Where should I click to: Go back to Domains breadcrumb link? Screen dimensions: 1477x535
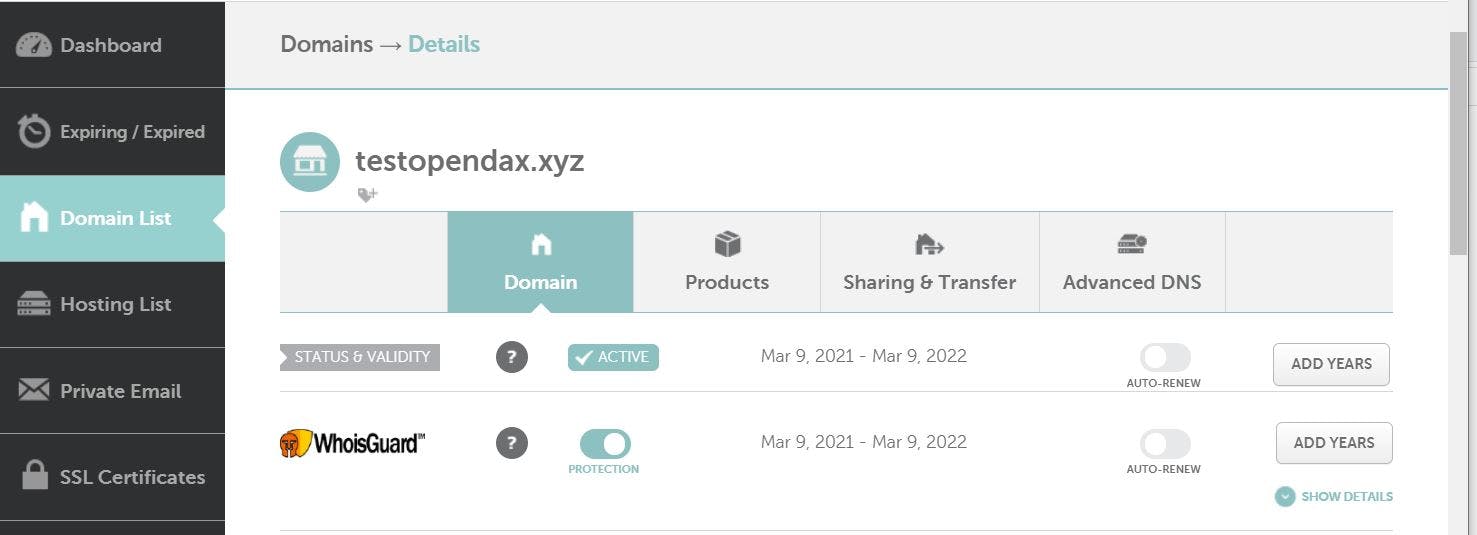pyautogui.click(x=326, y=44)
